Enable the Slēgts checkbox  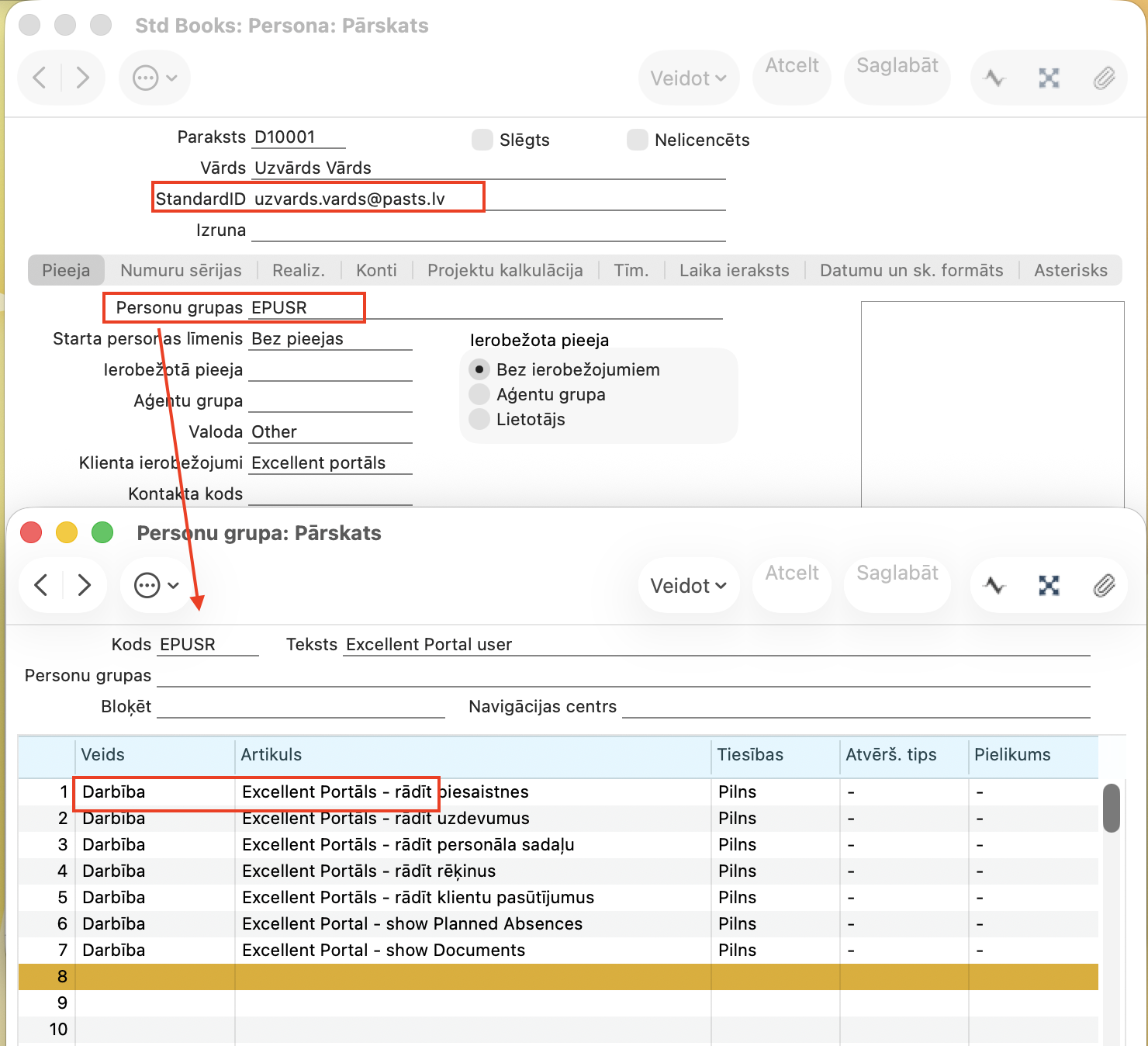pyautogui.click(x=482, y=140)
